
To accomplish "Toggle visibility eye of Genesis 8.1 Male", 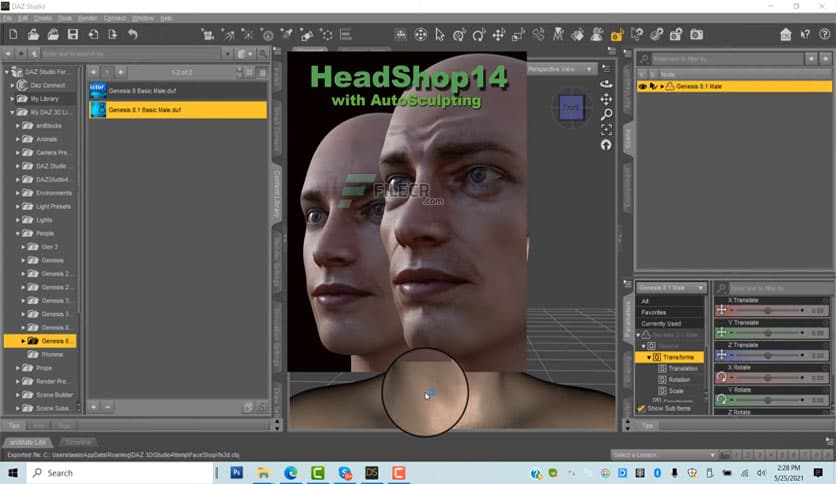I will pos(642,86).
